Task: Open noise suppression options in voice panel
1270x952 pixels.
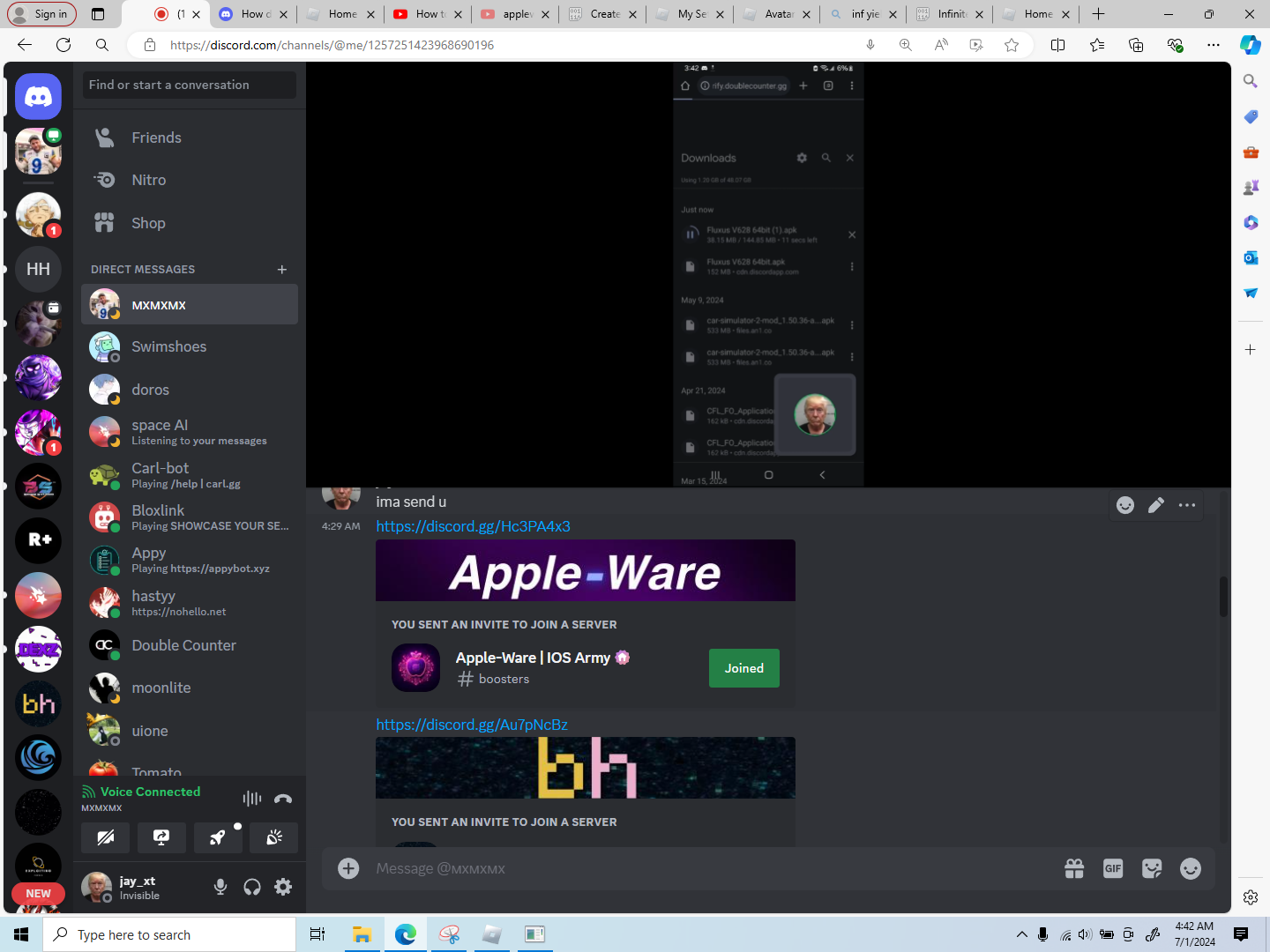Action: 252,799
